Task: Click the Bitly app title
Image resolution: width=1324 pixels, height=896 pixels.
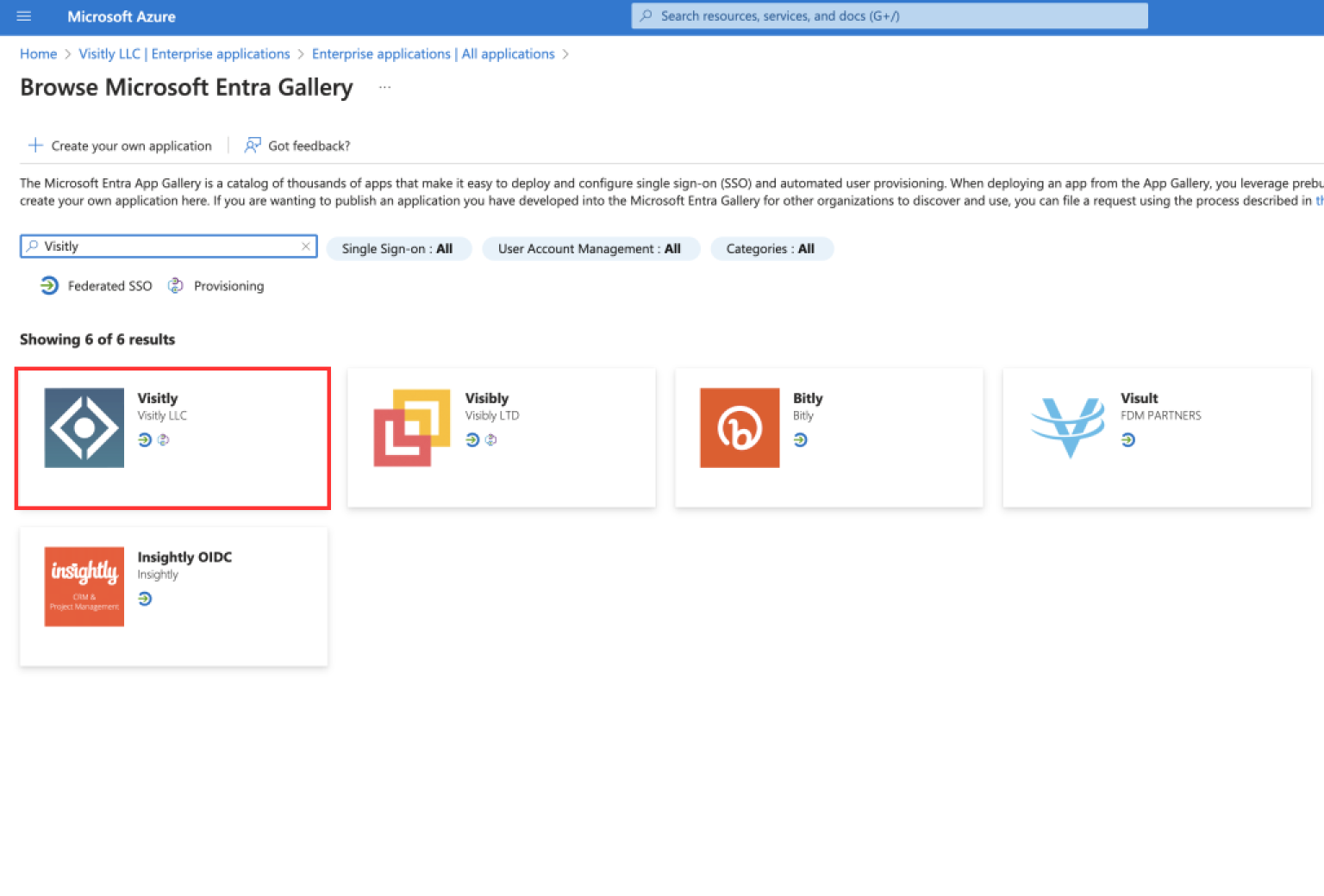Action: 808,398
